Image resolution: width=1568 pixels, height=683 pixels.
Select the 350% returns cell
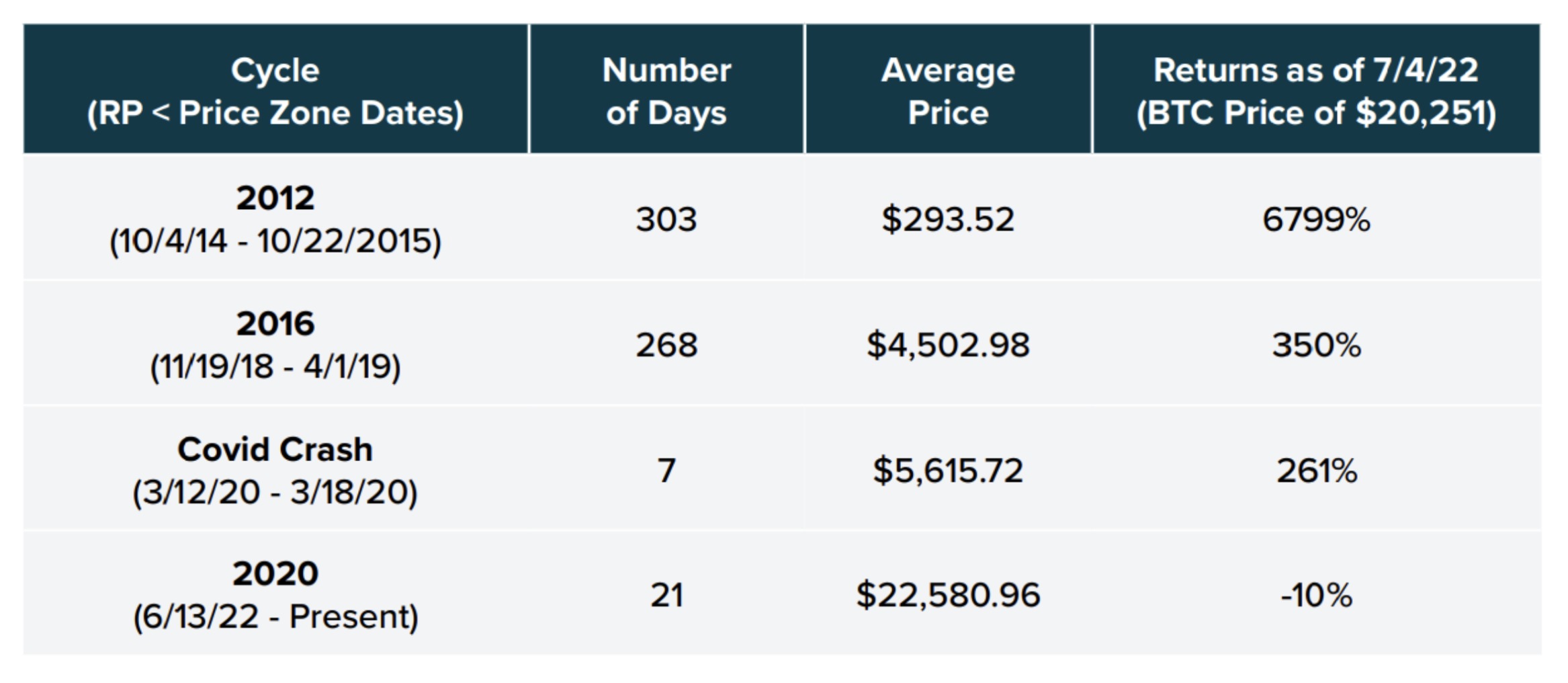pyautogui.click(x=1316, y=345)
